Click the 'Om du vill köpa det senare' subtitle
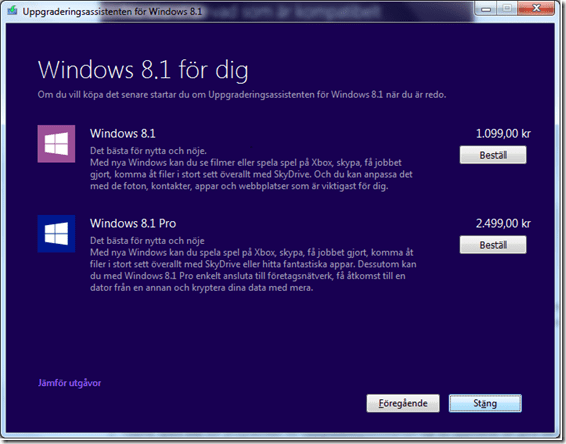The height and width of the screenshot is (444, 566). [x=242, y=95]
